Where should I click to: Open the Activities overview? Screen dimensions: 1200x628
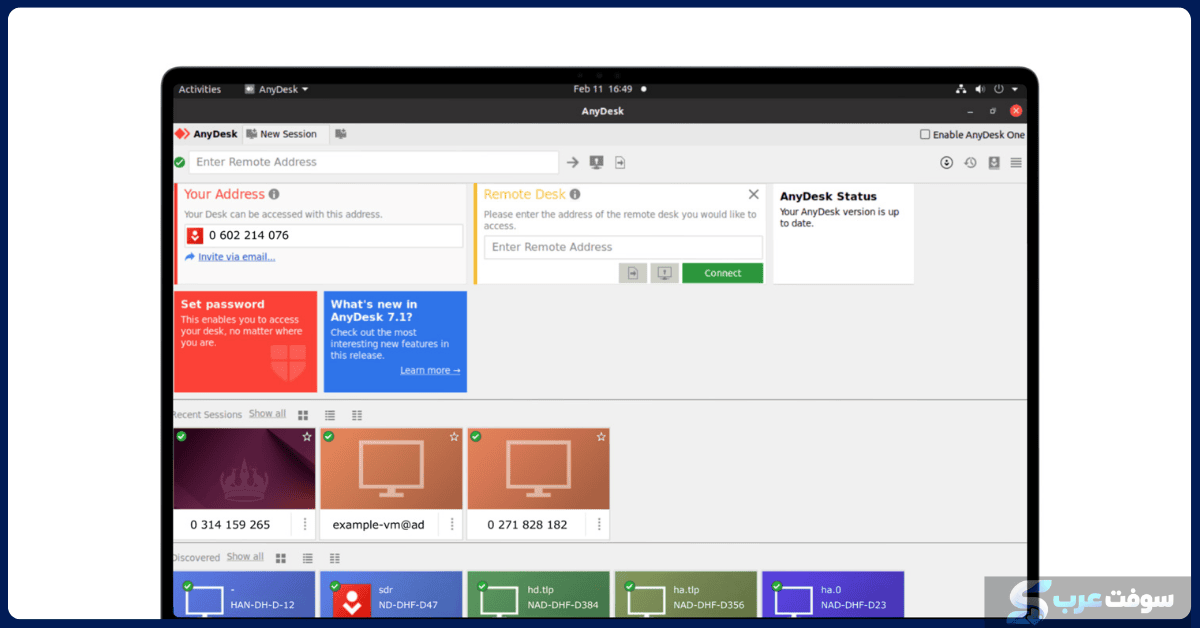[200, 89]
